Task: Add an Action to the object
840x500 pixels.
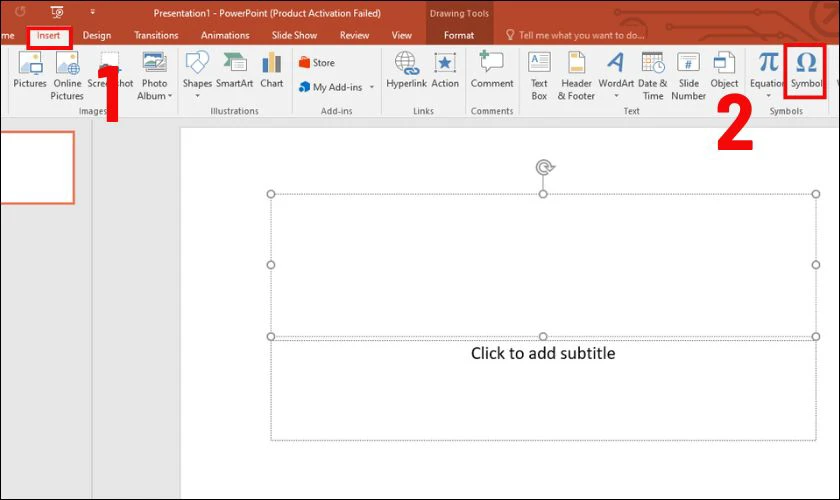Action: click(445, 70)
